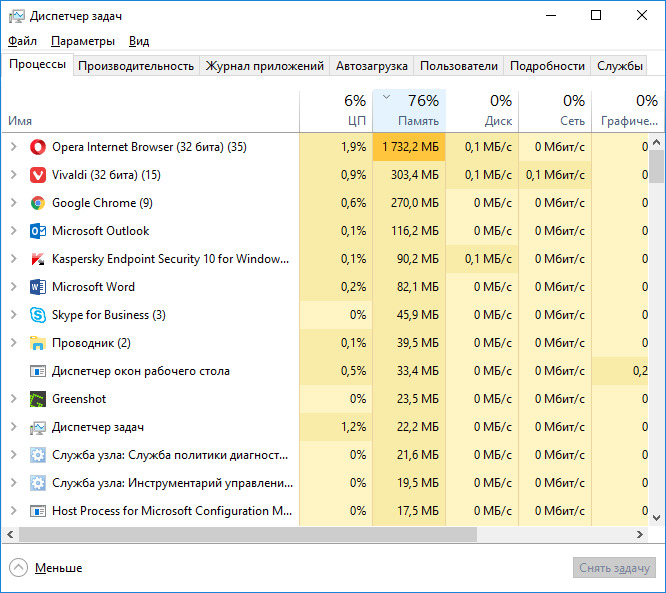
Task: Expand the Проводник process group
Action: pos(14,343)
